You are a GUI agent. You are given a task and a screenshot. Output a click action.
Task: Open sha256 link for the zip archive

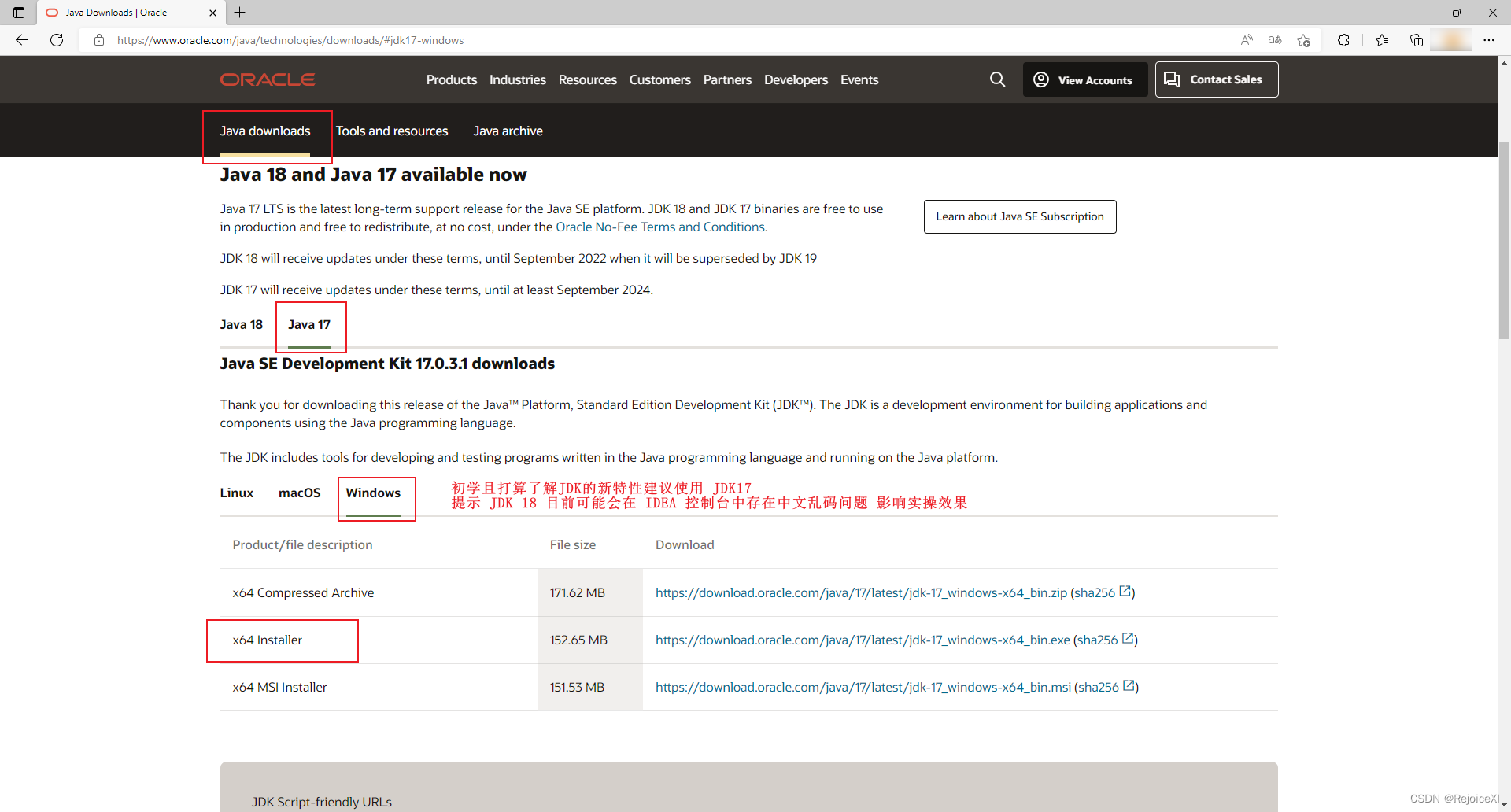point(1103,592)
